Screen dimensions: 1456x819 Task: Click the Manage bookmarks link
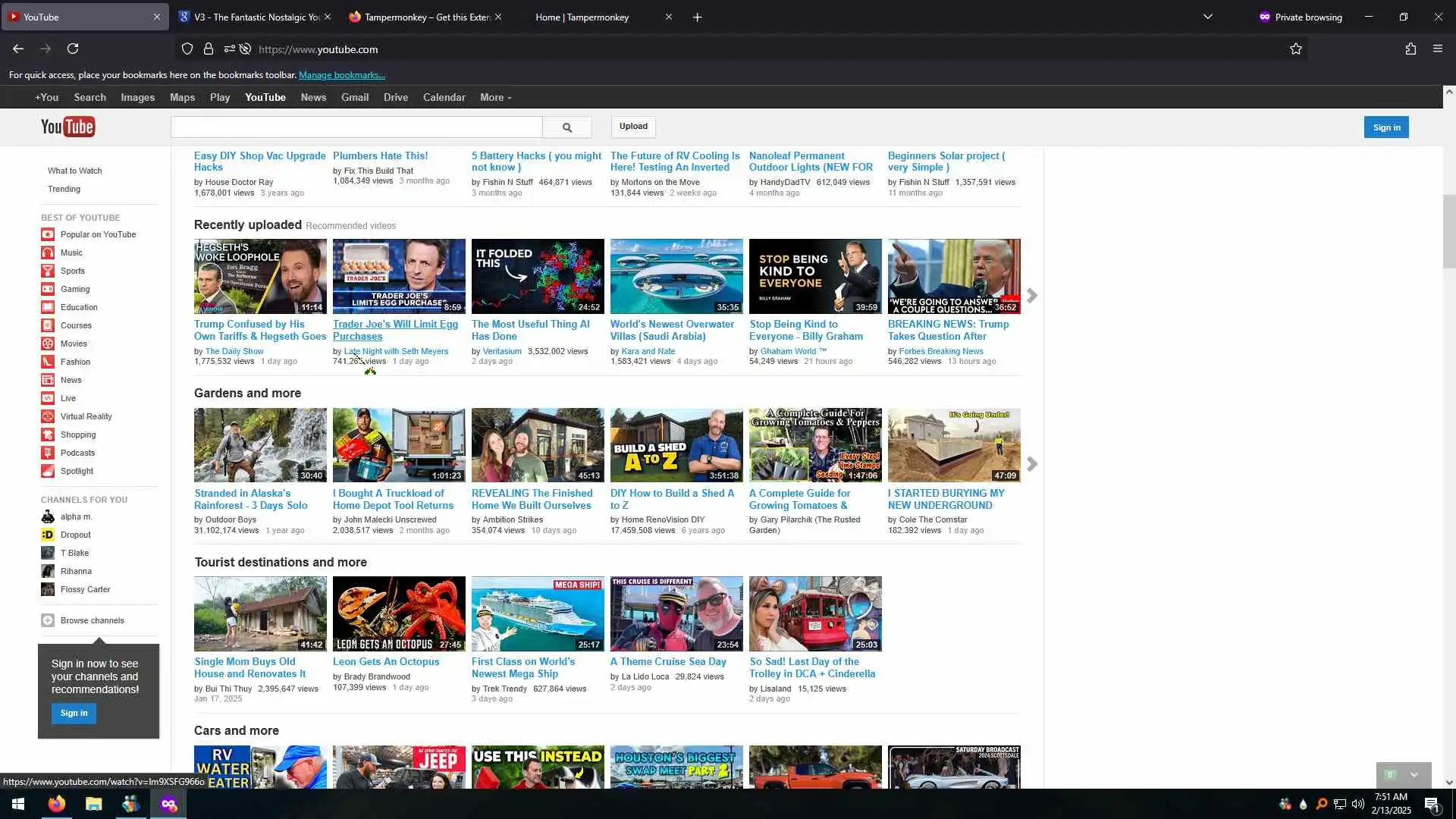click(341, 75)
